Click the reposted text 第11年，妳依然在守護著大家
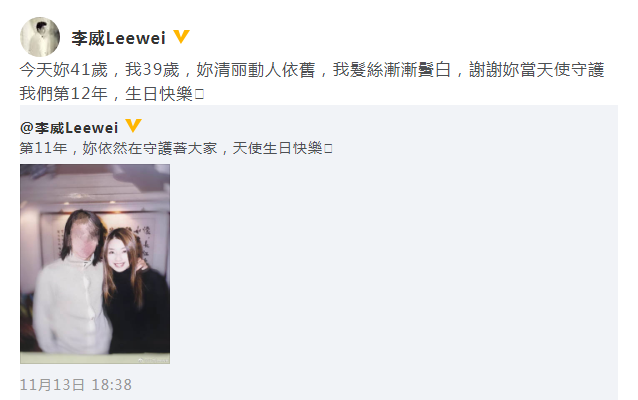Image resolution: width=638 pixels, height=400 pixels. coord(118,148)
